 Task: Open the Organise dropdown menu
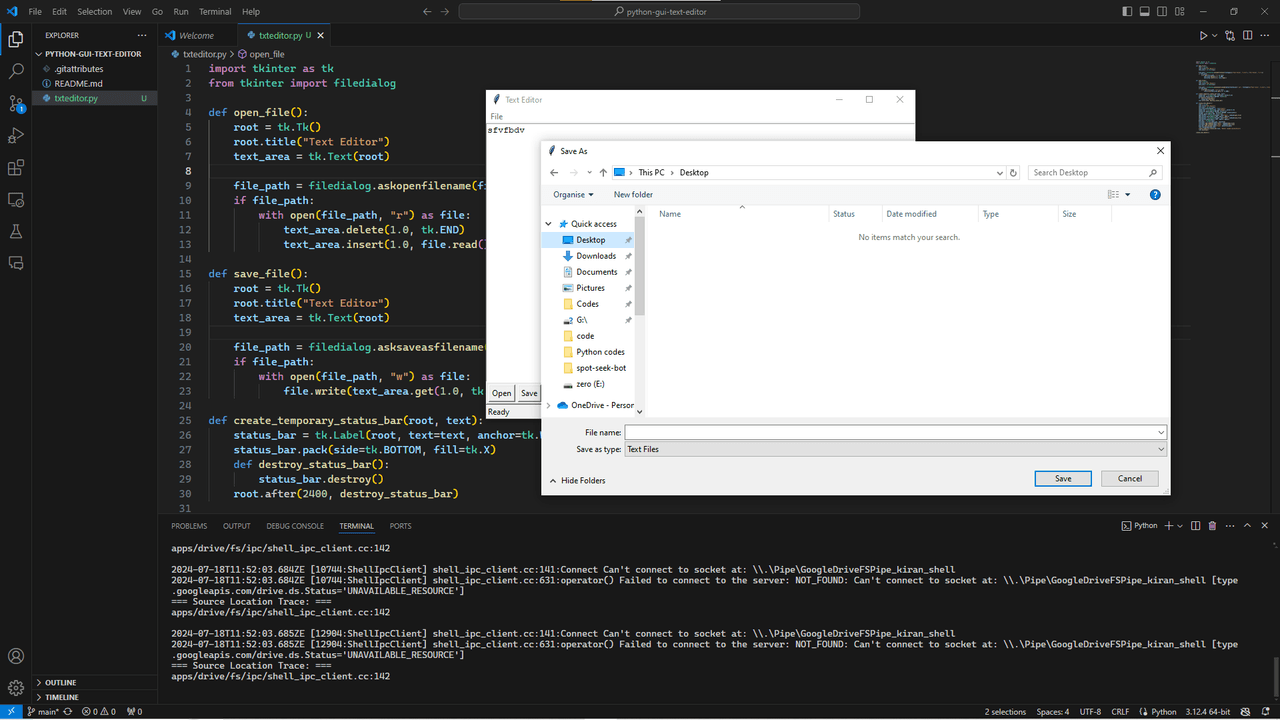click(x=573, y=195)
